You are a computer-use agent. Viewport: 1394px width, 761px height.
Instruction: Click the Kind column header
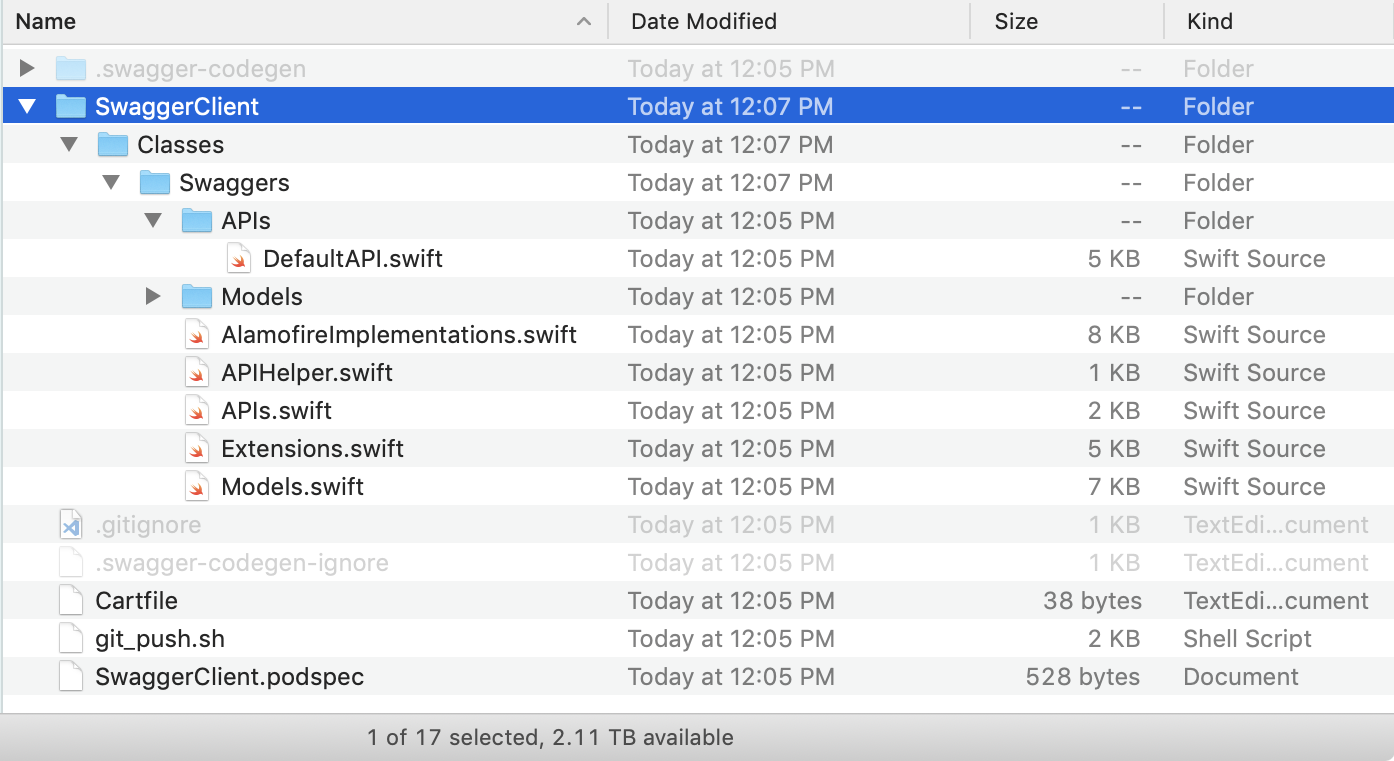pos(1209,21)
